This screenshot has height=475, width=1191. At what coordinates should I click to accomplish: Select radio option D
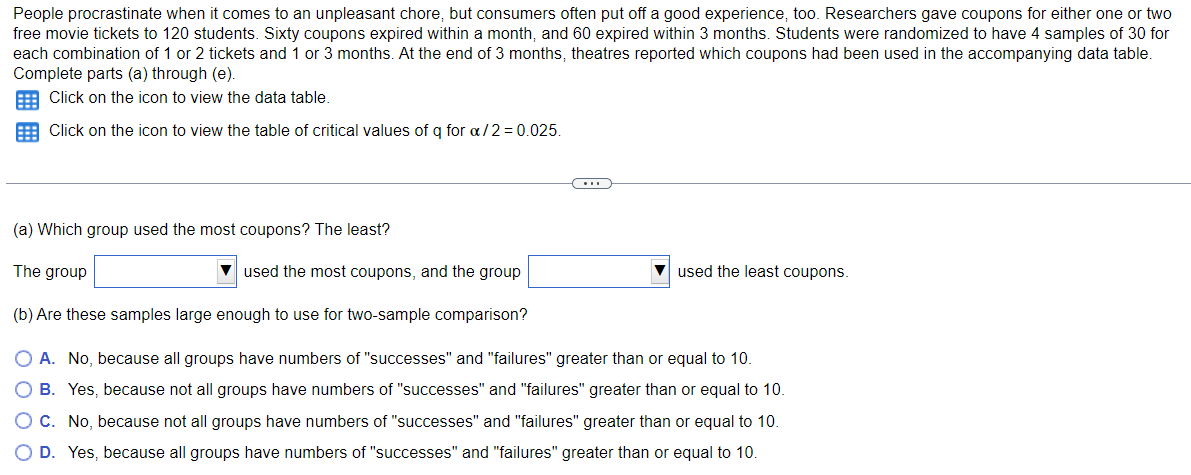coord(24,453)
